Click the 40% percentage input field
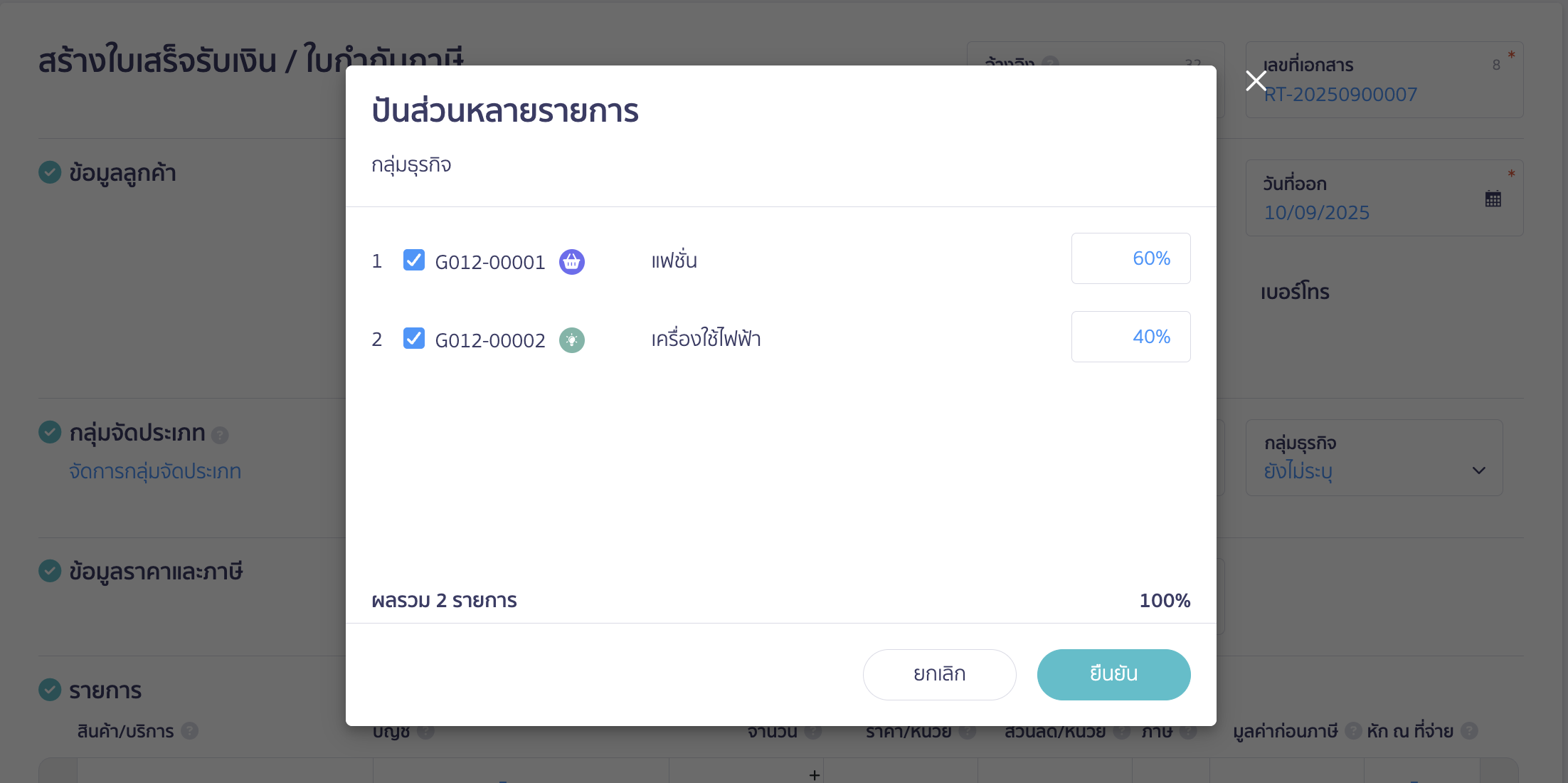The image size is (1568, 783). pos(1130,337)
